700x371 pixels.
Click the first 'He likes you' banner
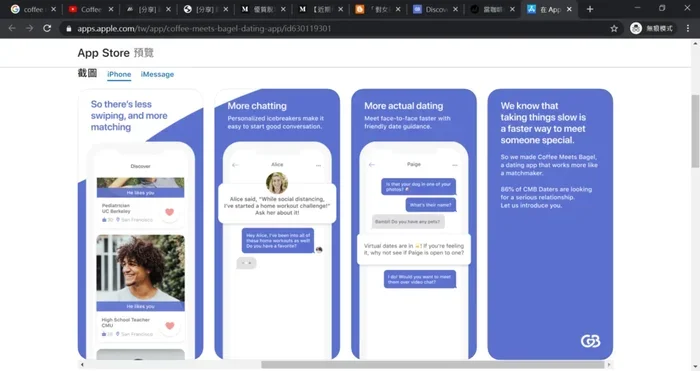pyautogui.click(x=140, y=192)
